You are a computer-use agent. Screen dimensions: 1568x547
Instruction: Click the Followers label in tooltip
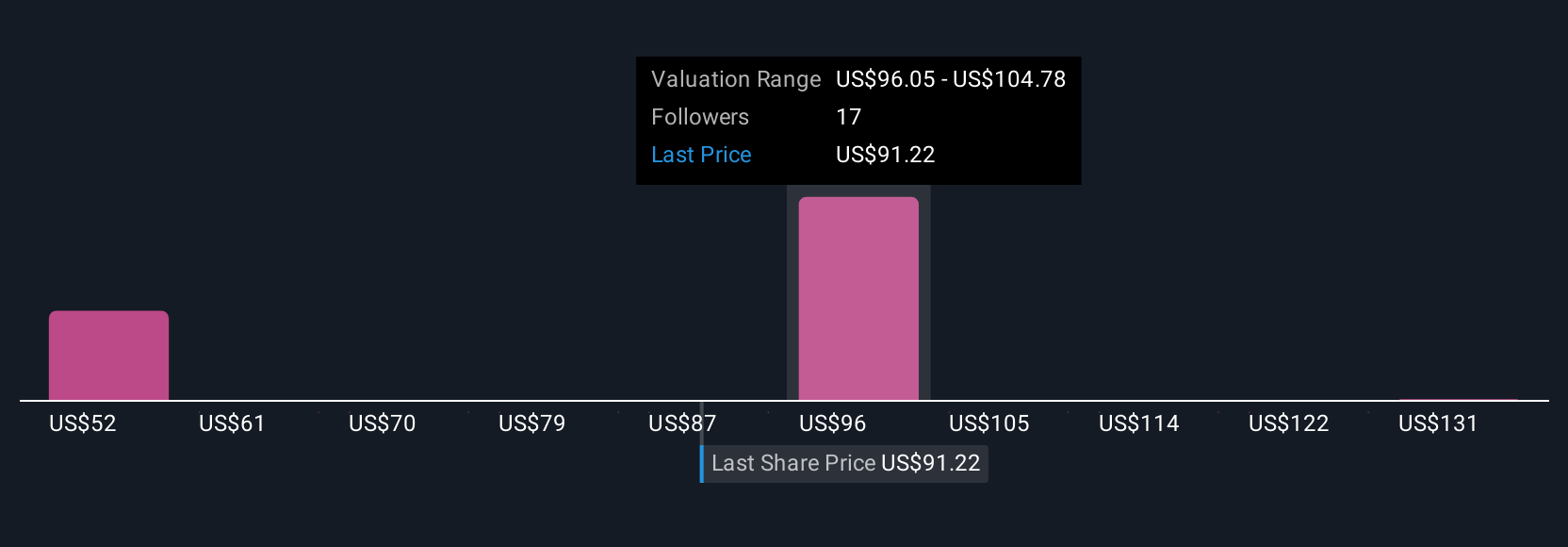click(700, 117)
